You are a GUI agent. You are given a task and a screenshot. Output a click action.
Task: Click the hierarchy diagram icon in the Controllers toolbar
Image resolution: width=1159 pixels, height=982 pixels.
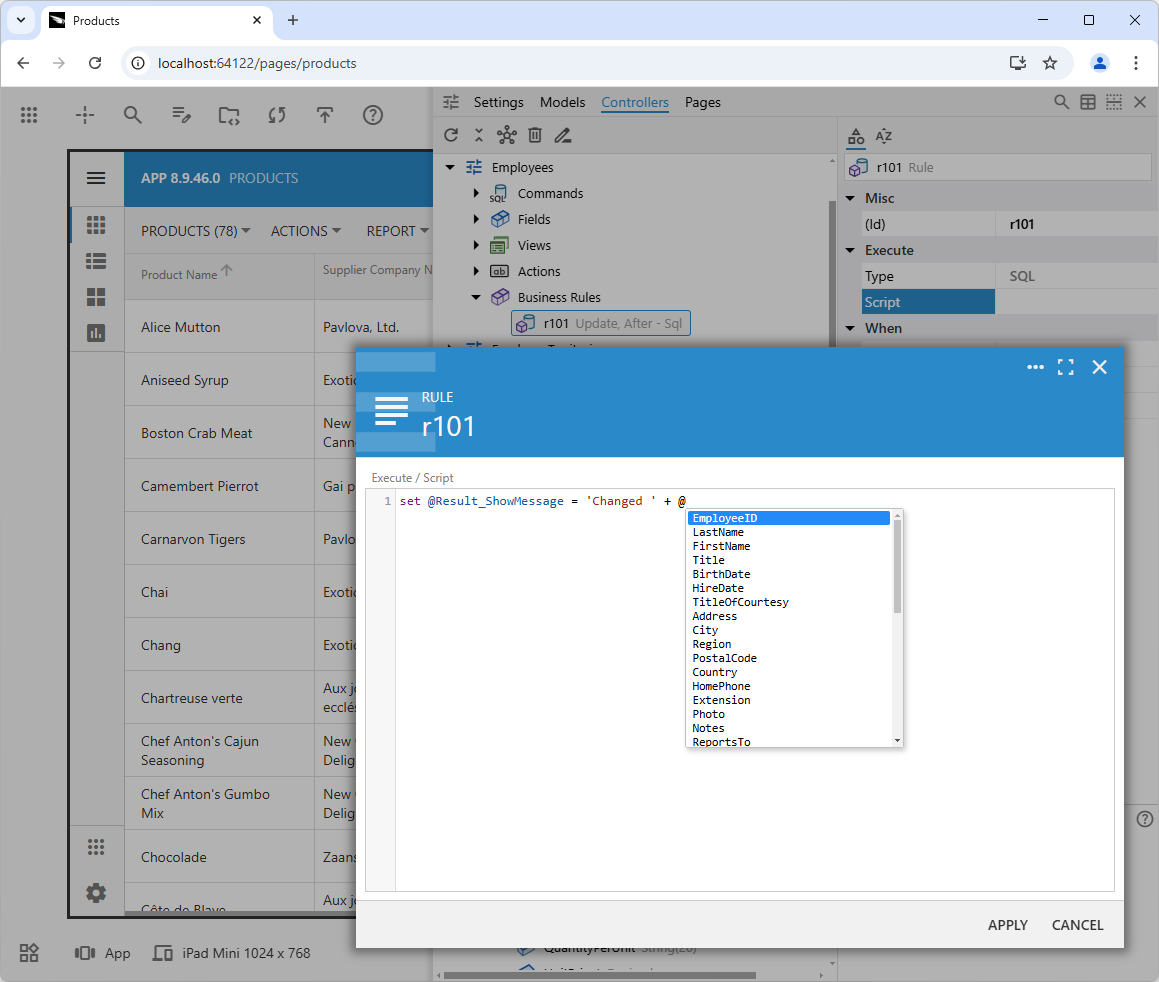(x=507, y=135)
